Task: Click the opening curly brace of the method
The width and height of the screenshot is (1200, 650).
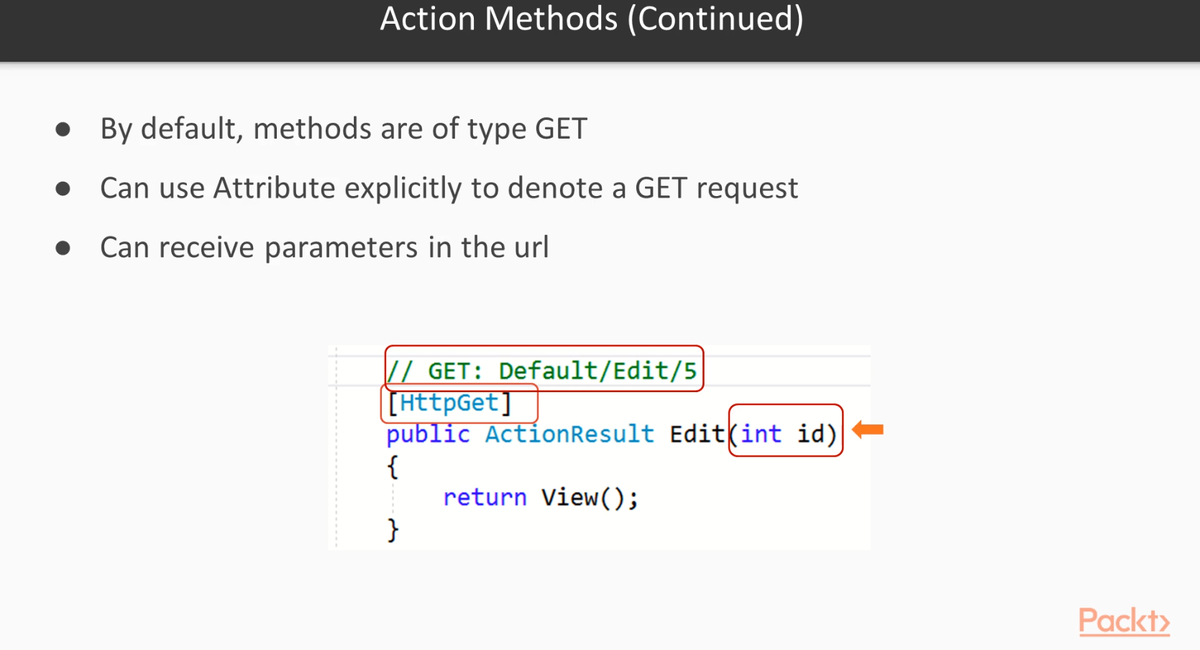Action: tap(394, 466)
